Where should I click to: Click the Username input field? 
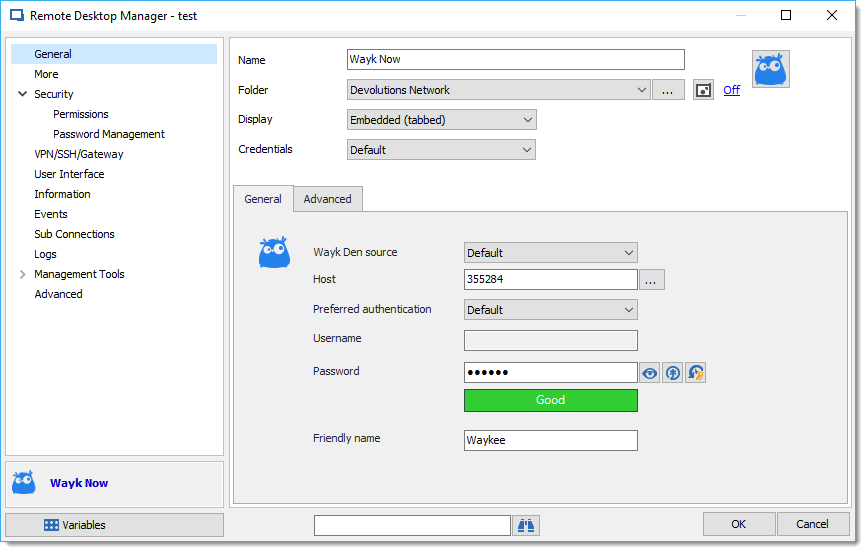(551, 340)
